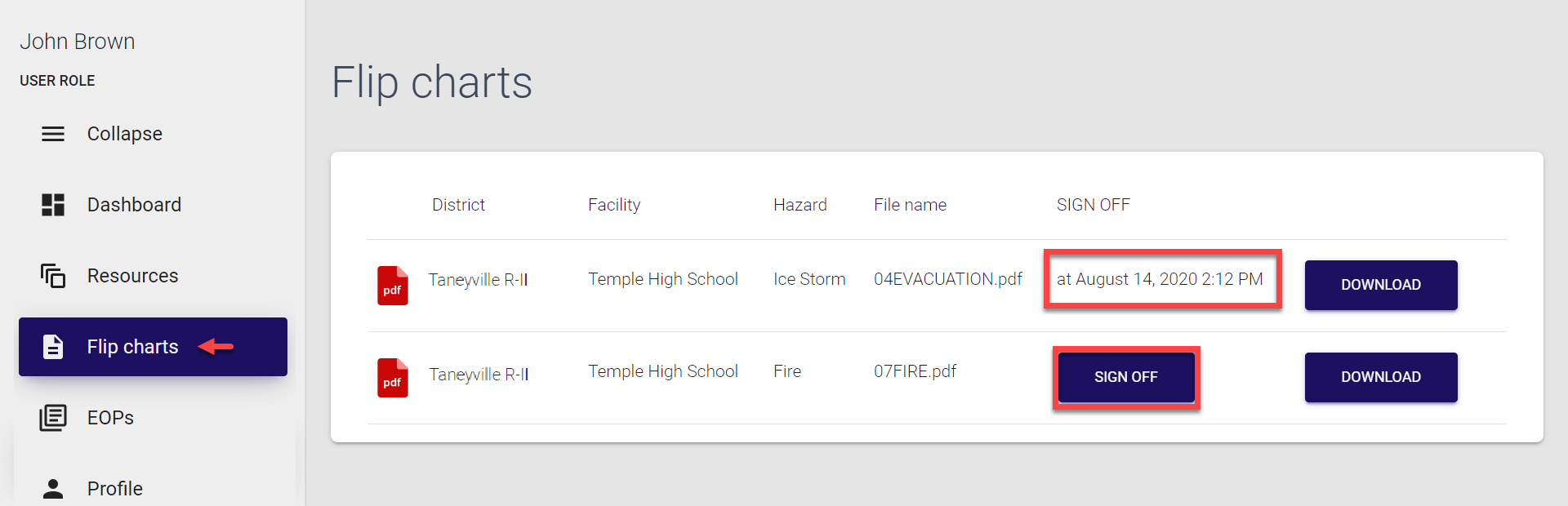Download the 07FIRE.pdf flip chart
Screen dimensions: 1568x506
(1380, 377)
